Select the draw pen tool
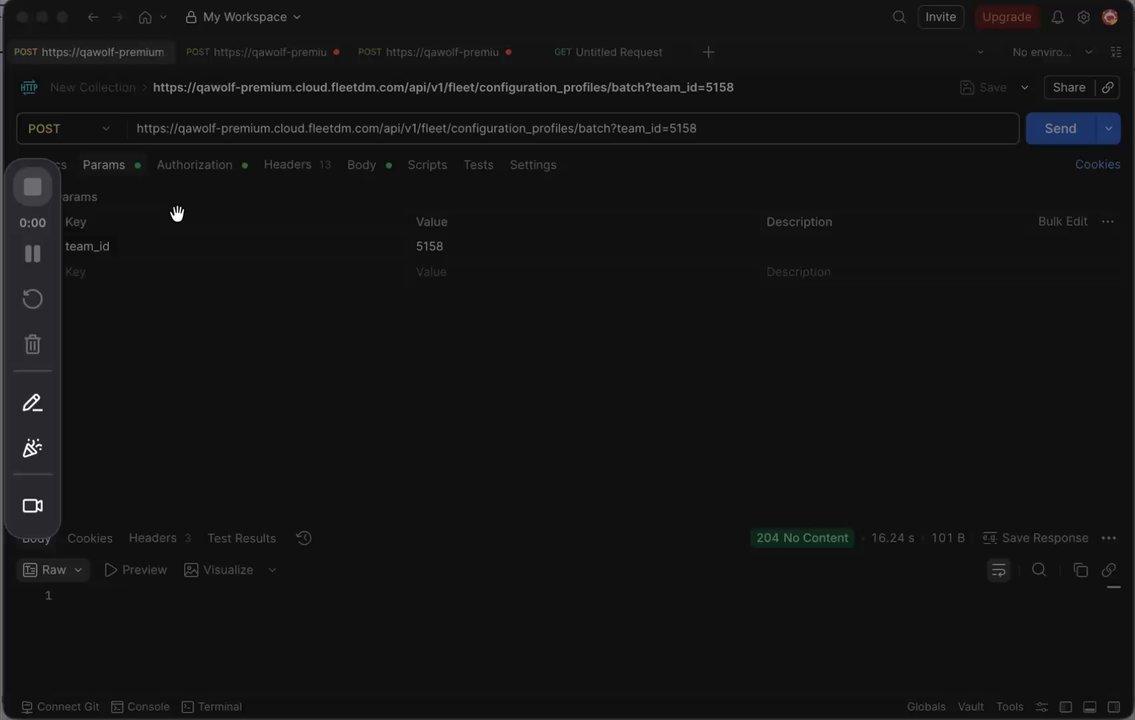 [x=33, y=402]
